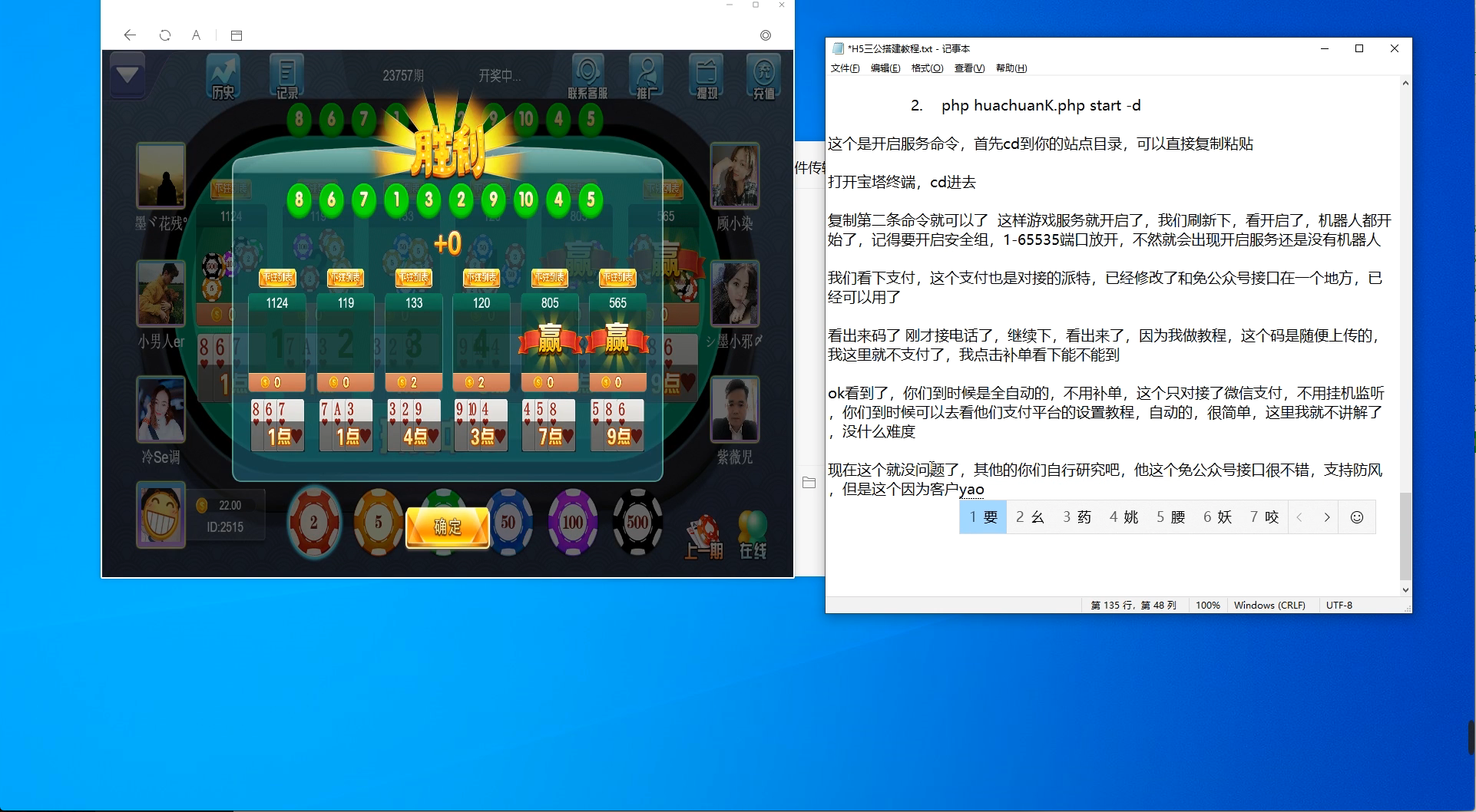Choose IME candidate 1 要
The image size is (1476, 812).
[983, 517]
